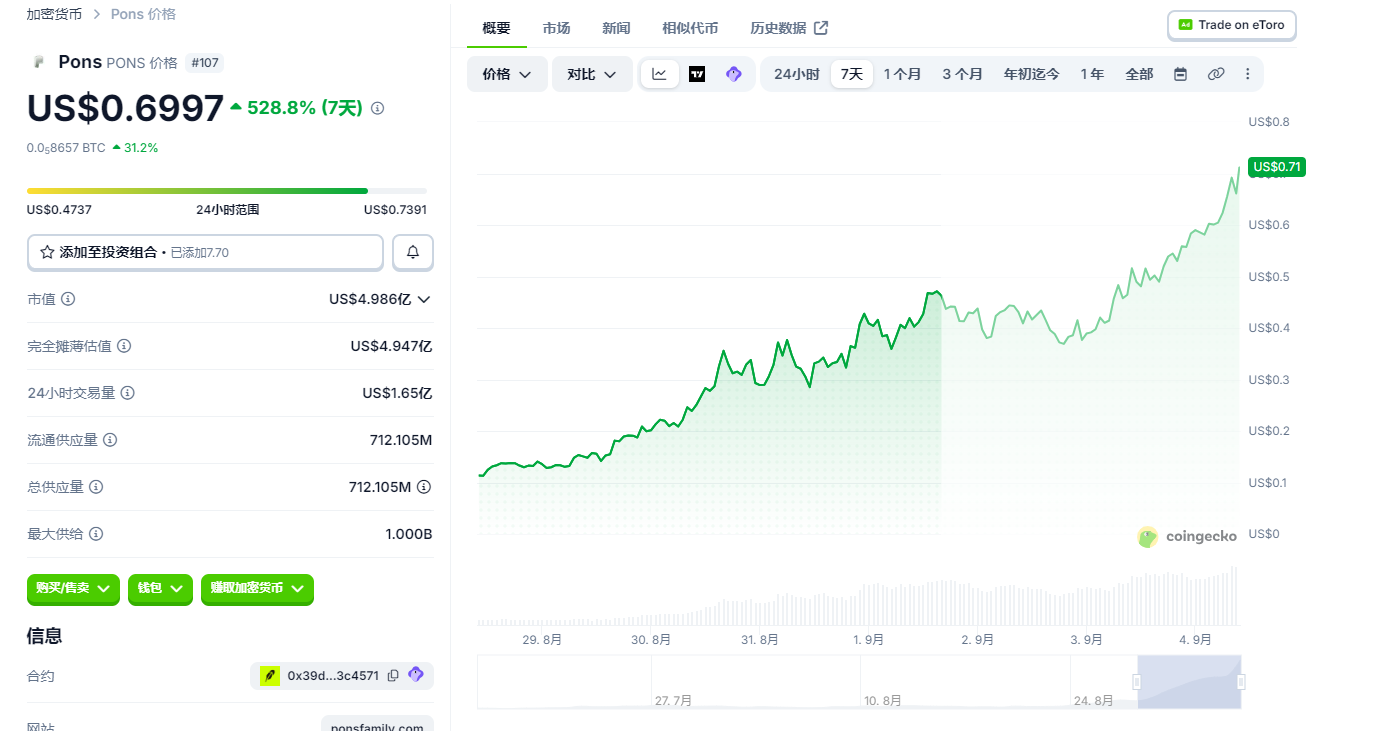
Task: Show info for 流通供应量
Action: [110, 440]
